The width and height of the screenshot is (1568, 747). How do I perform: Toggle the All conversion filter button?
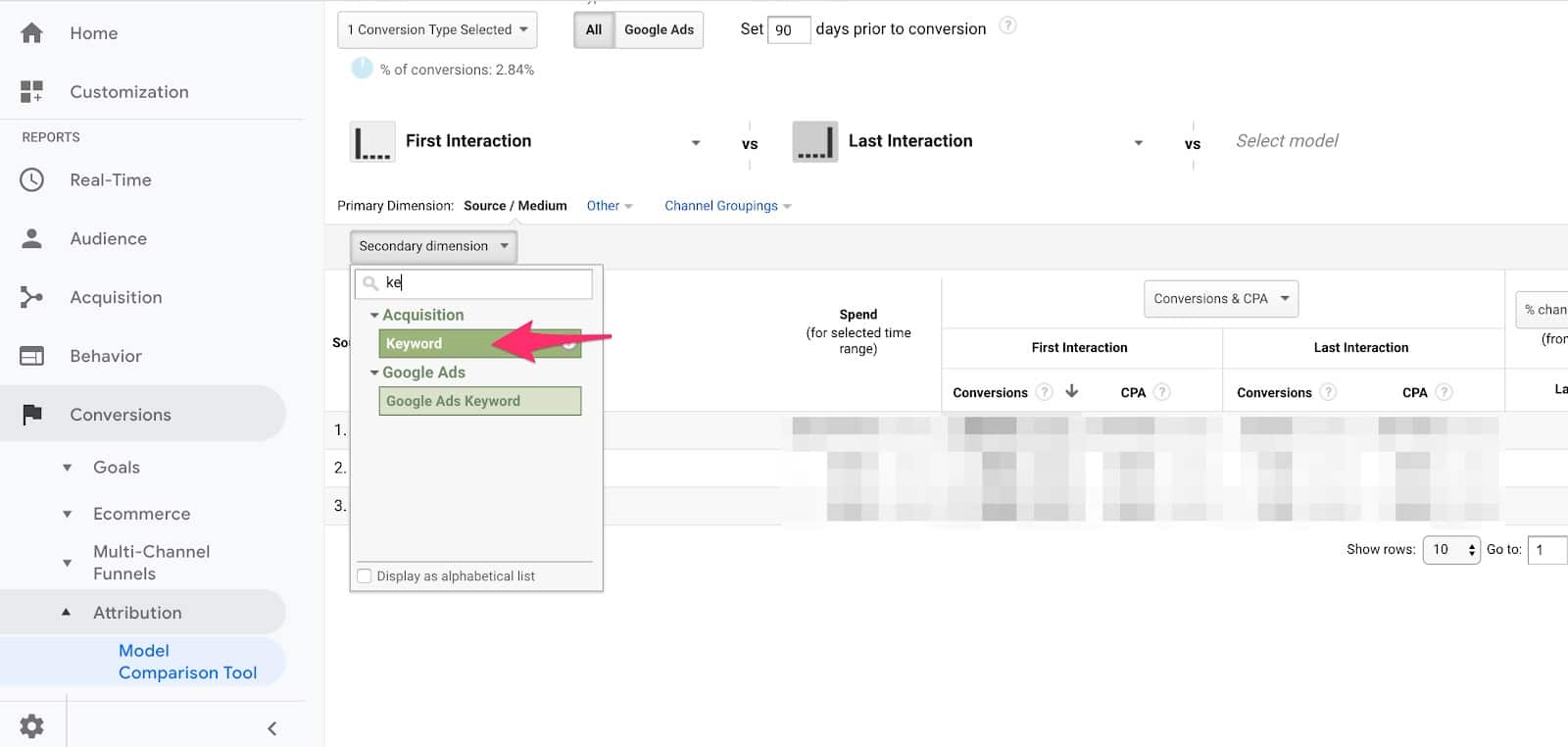coord(594,29)
